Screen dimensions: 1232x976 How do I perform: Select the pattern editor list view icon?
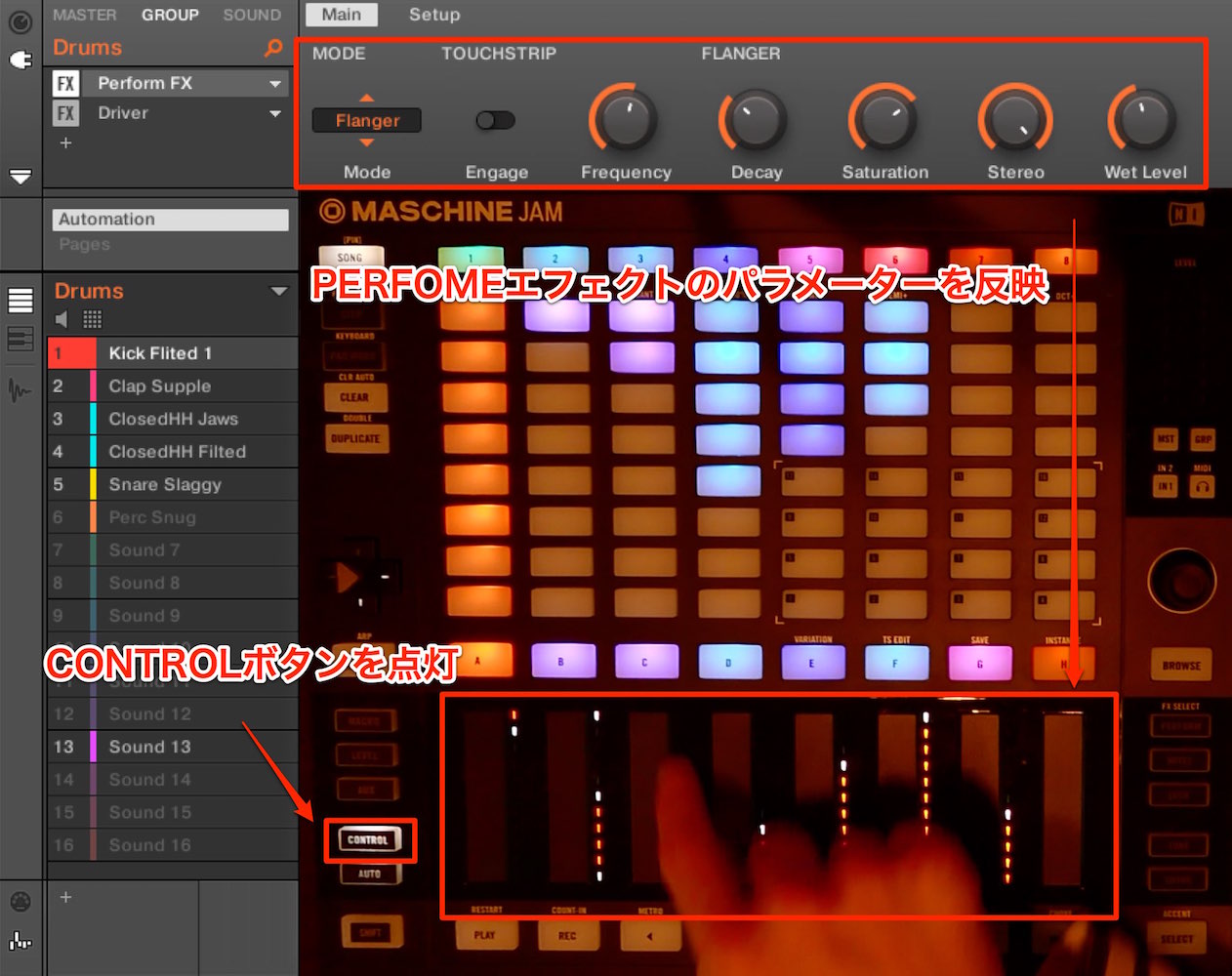click(x=21, y=300)
